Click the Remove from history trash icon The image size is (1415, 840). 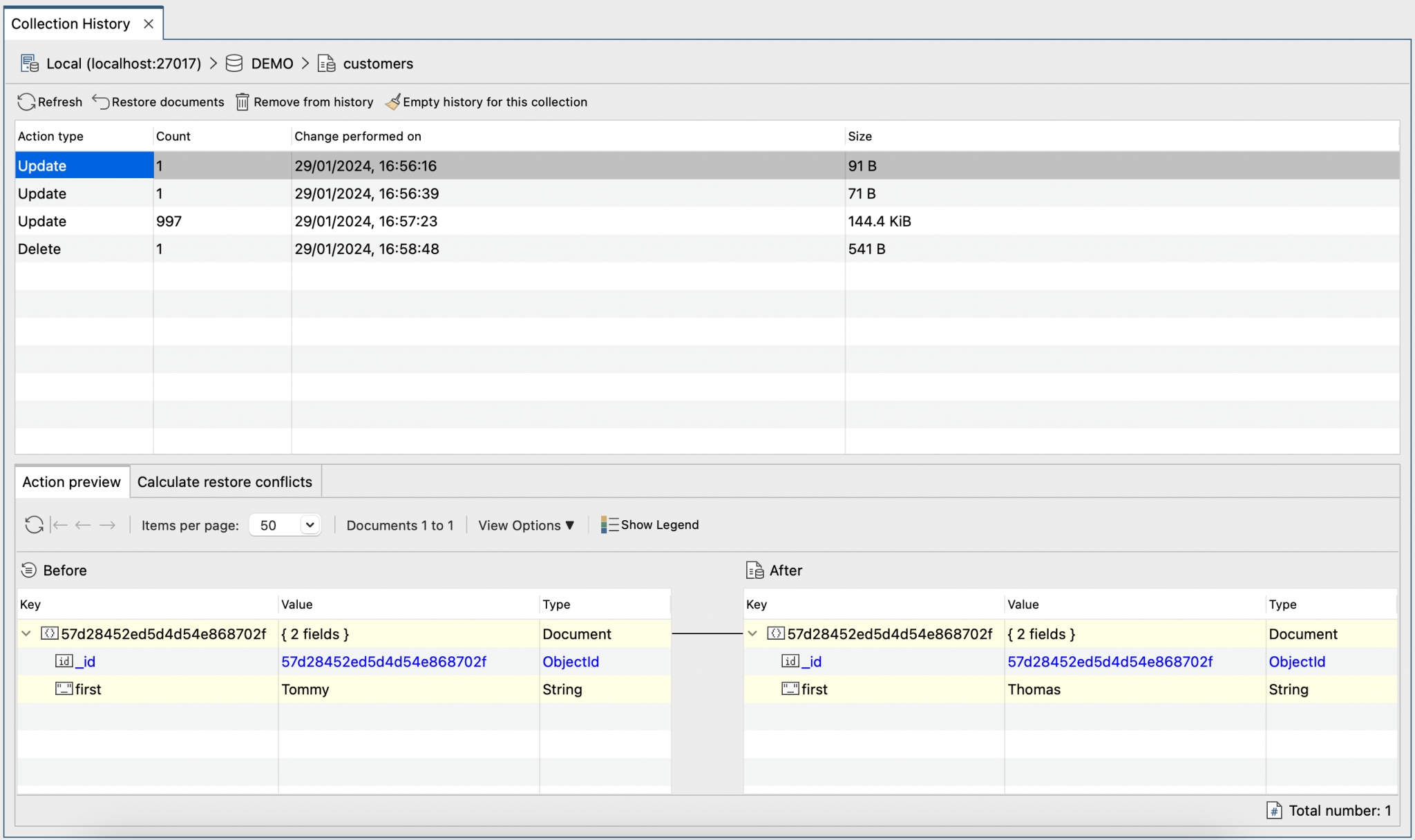point(242,102)
